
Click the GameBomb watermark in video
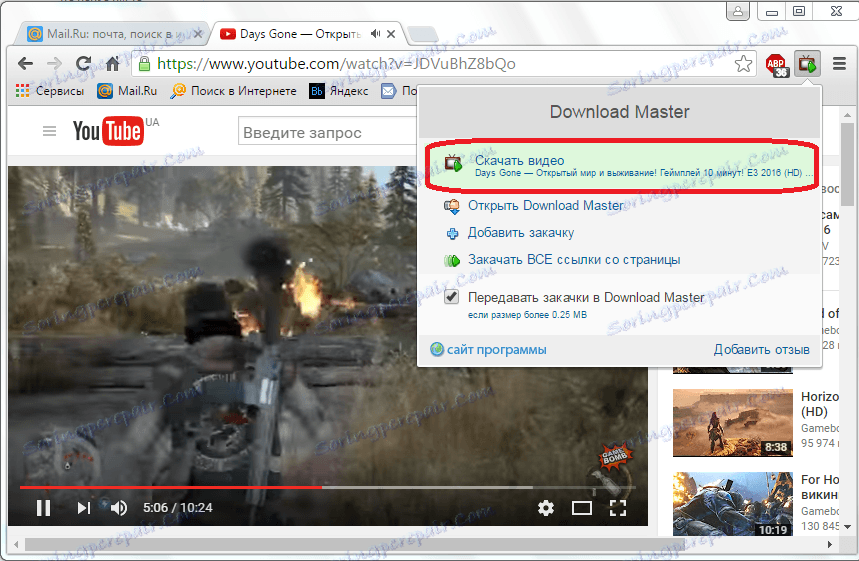pos(615,456)
